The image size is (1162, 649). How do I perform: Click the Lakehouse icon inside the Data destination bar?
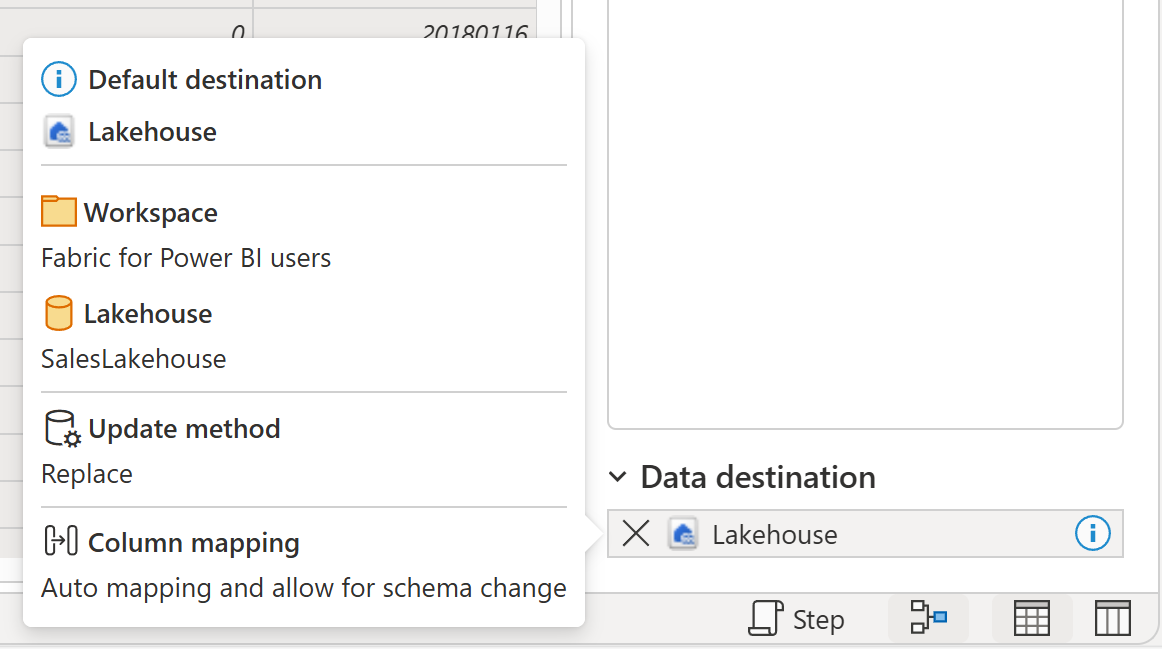point(683,533)
